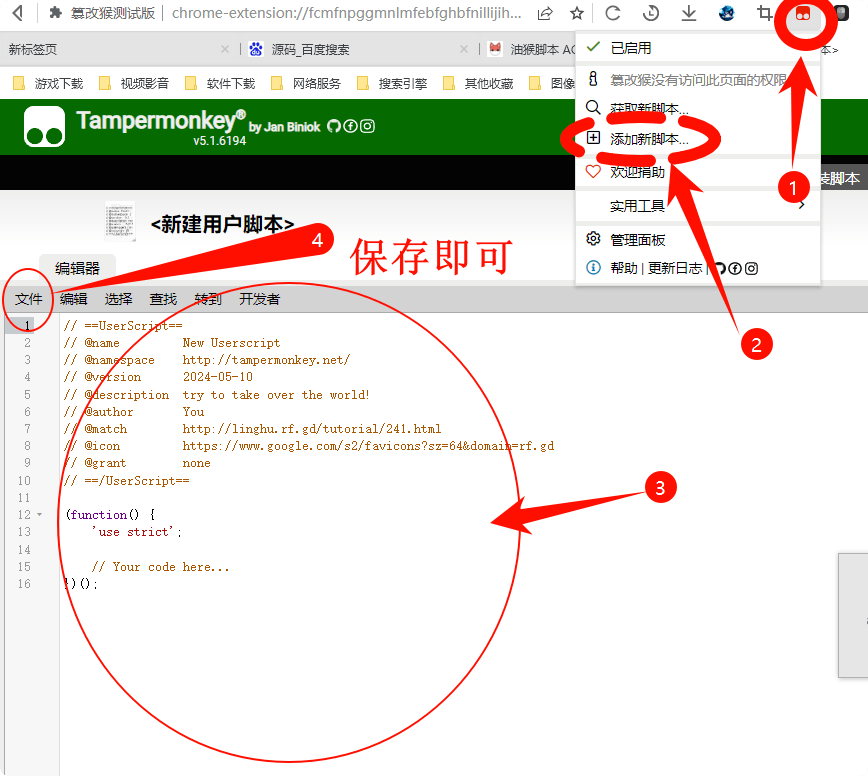Click the globe extension icon
This screenshot has width=868, height=776.
[726, 13]
